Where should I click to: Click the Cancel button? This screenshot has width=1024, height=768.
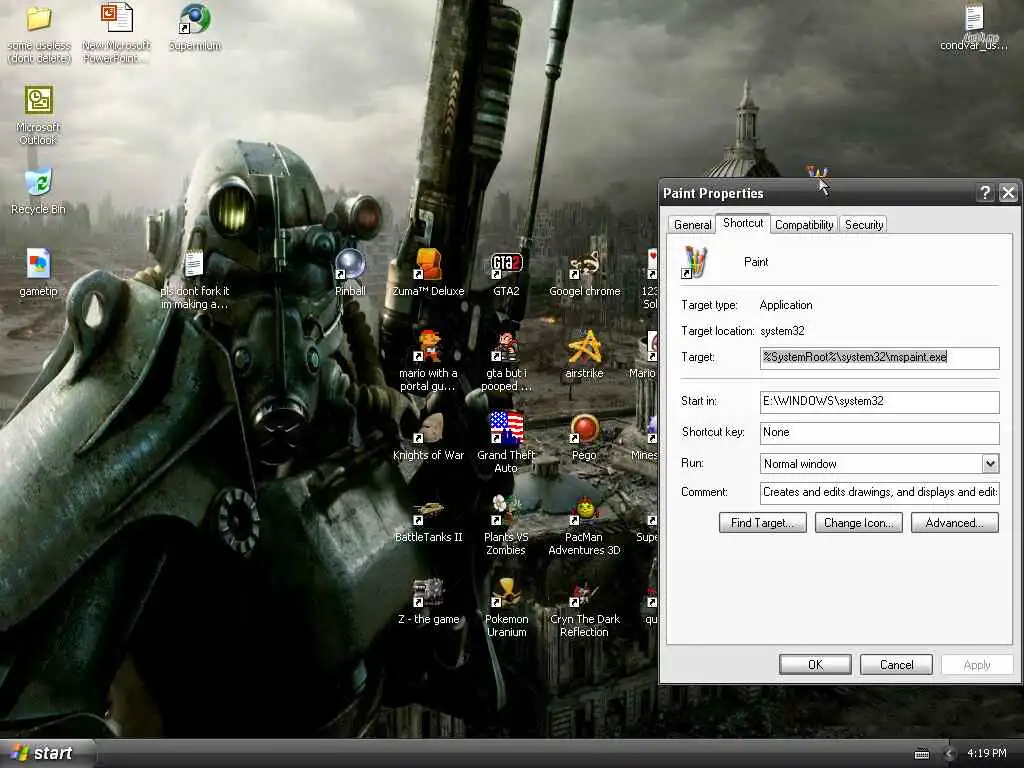897,664
